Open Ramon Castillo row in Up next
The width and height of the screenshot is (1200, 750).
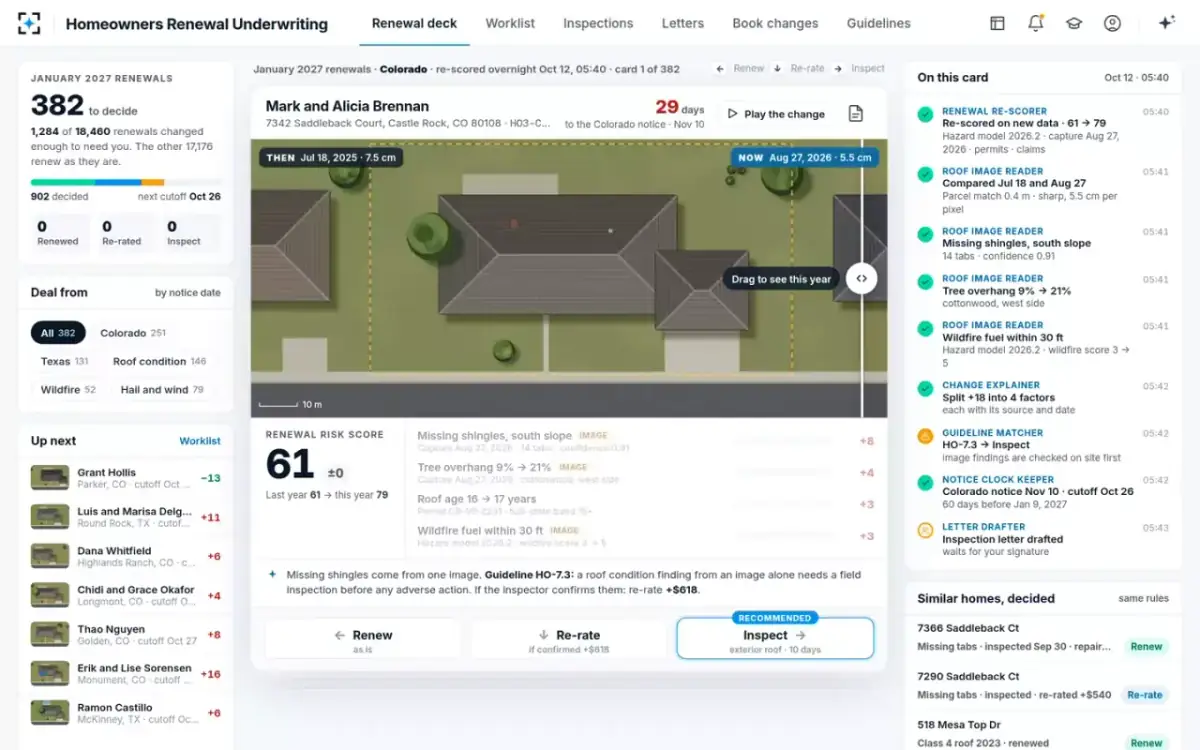[x=126, y=713]
